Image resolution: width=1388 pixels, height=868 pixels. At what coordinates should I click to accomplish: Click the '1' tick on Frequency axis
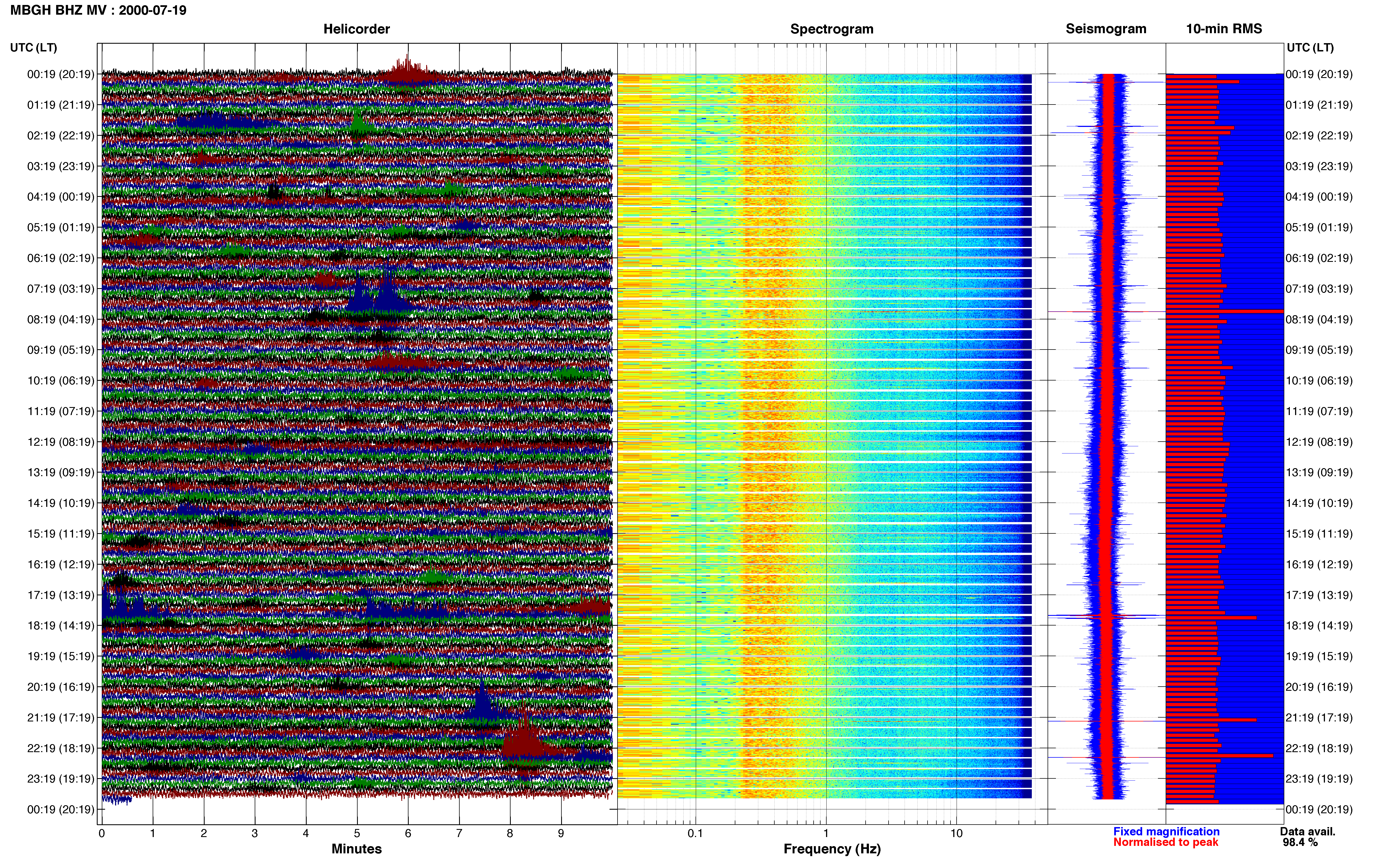826,833
